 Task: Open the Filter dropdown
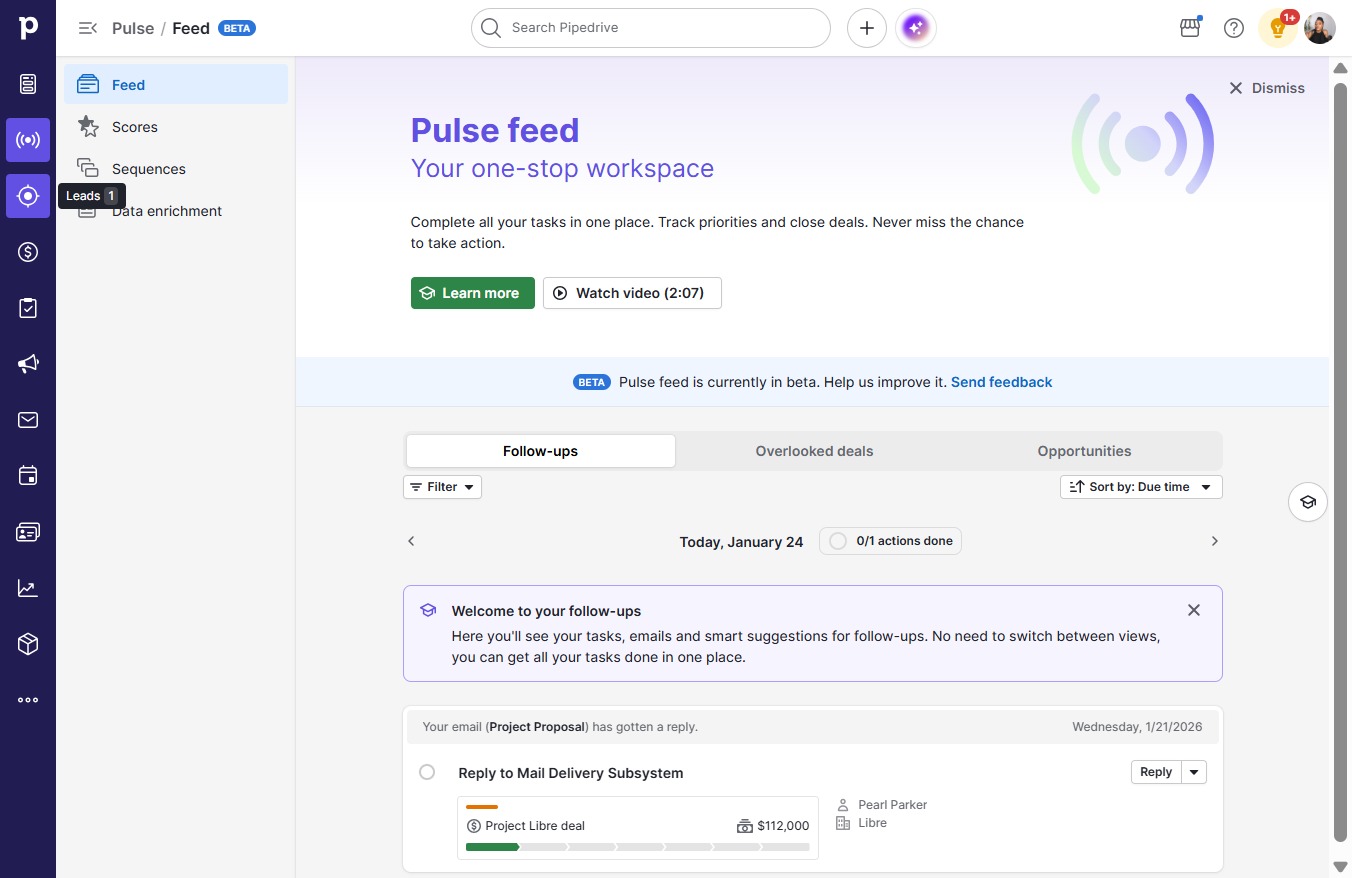click(x=442, y=487)
